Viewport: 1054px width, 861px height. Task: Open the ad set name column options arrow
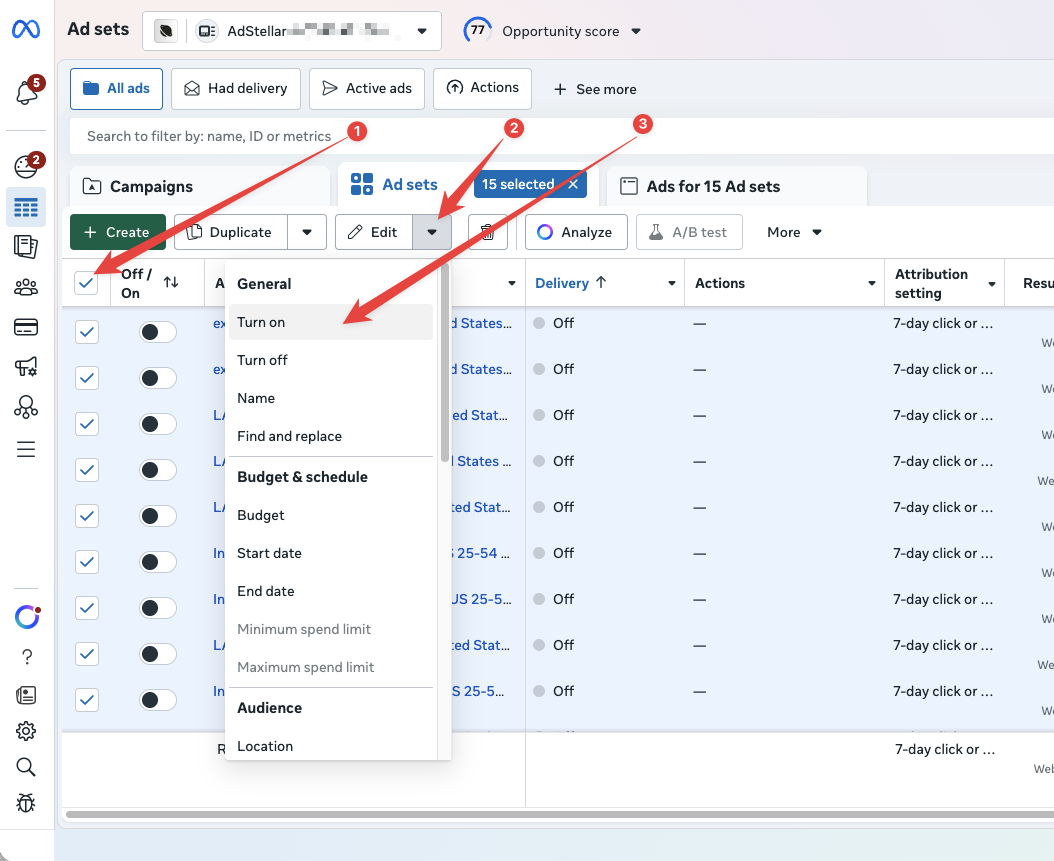pyautogui.click(x=512, y=284)
